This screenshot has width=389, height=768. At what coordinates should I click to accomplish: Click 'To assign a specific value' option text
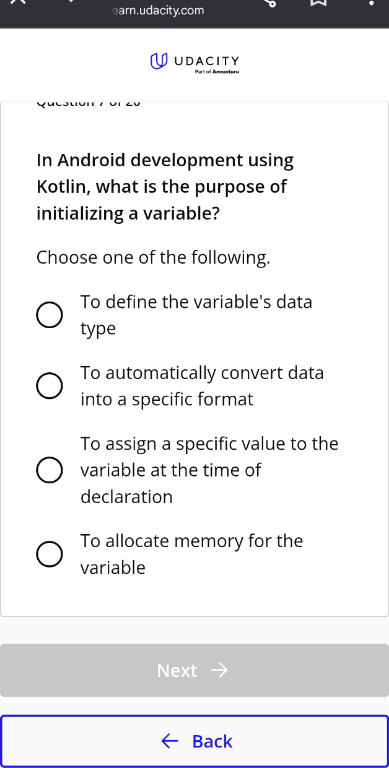209,470
